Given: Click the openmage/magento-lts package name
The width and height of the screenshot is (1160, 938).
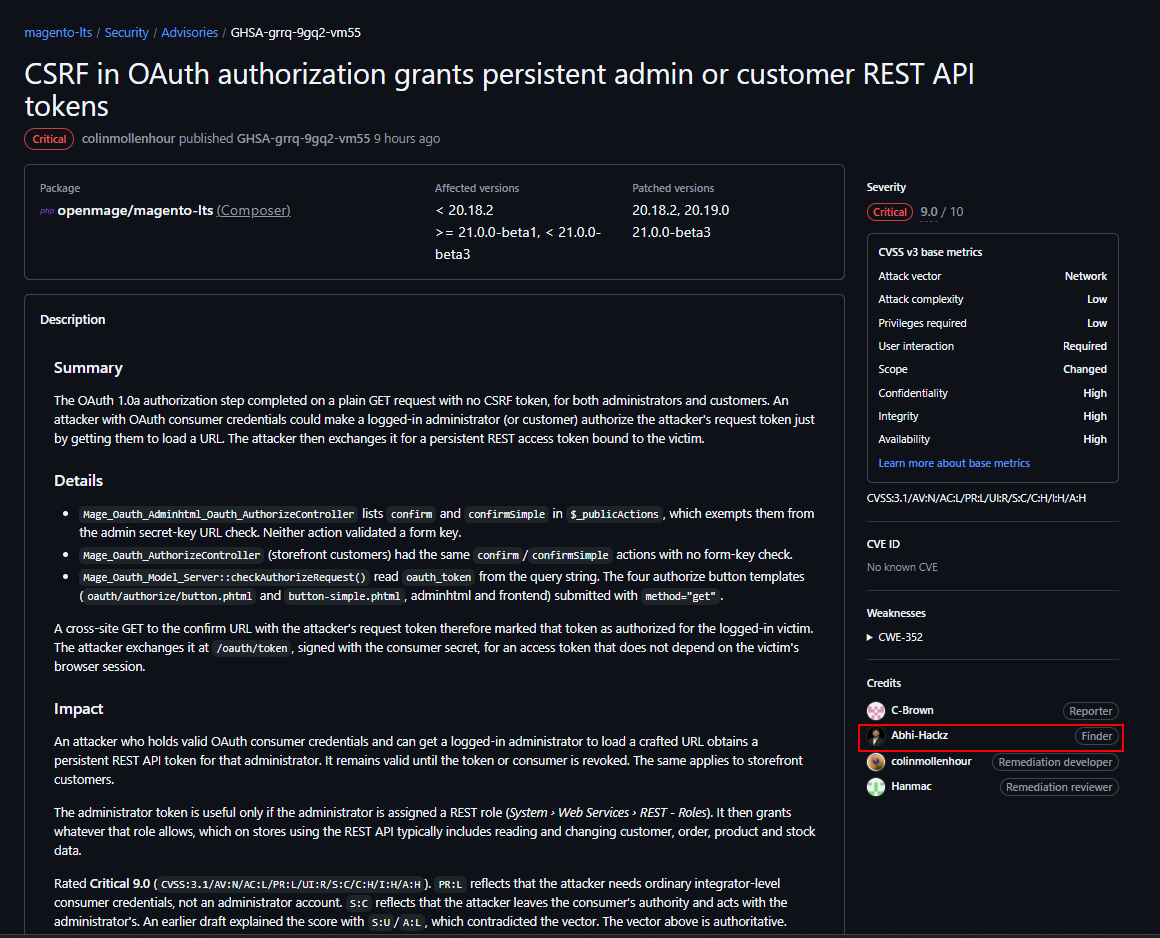Looking at the screenshot, I should 135,210.
